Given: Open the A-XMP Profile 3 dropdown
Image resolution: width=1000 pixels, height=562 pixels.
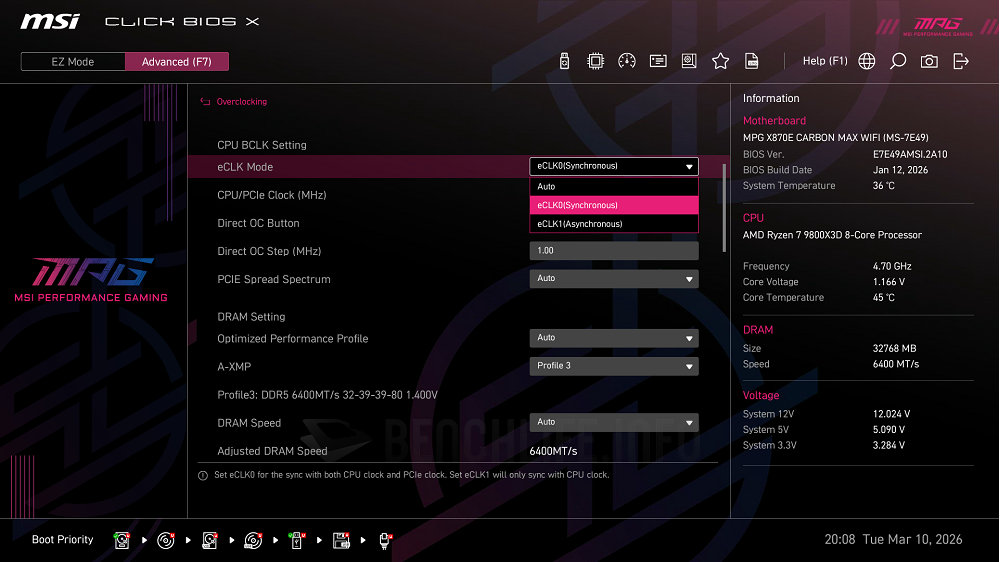Looking at the screenshot, I should (x=613, y=366).
